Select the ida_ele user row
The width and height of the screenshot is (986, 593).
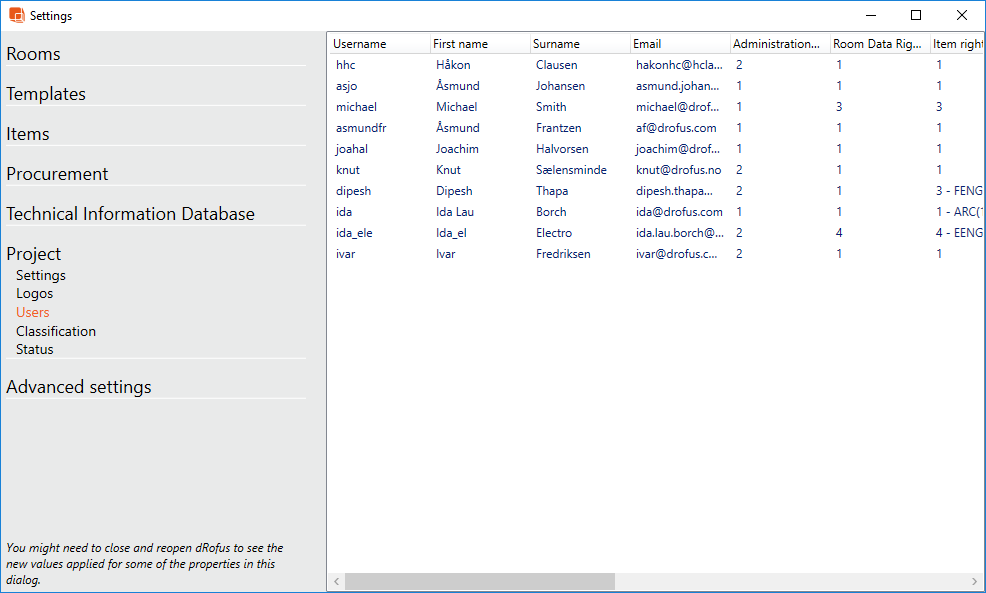tap(354, 233)
